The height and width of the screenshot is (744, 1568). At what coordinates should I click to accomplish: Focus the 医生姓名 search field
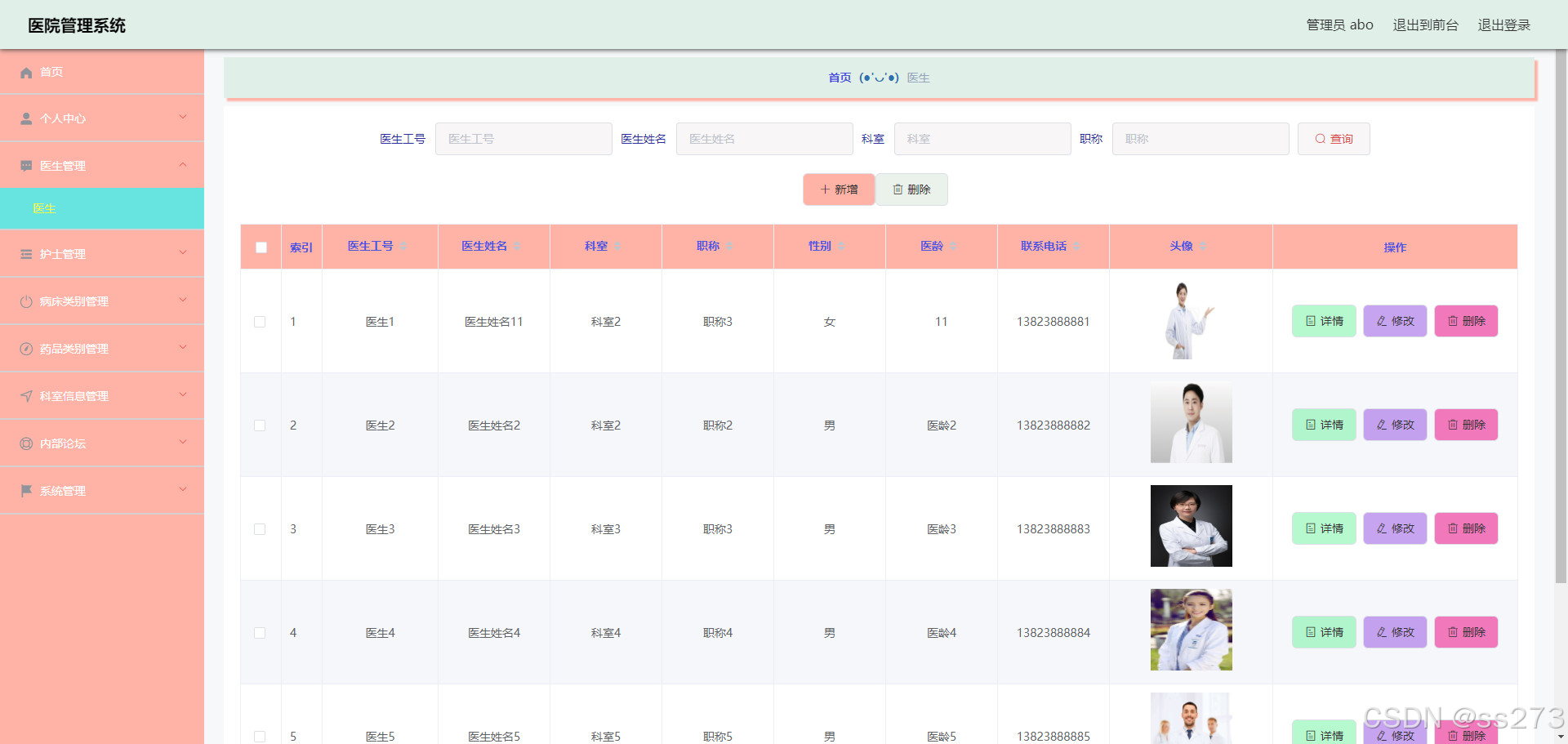[x=764, y=139]
